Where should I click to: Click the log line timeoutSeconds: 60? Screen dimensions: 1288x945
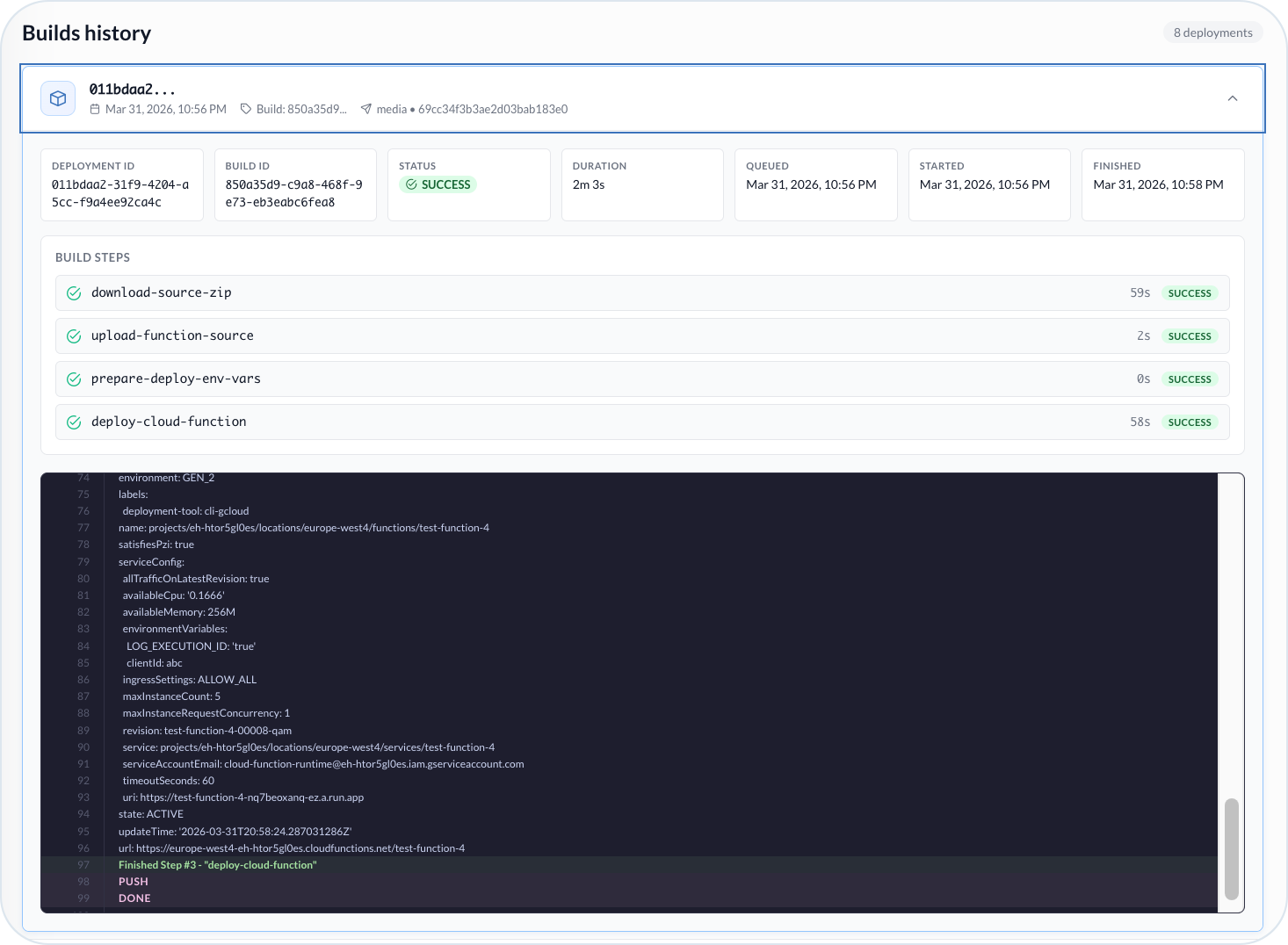pos(169,781)
